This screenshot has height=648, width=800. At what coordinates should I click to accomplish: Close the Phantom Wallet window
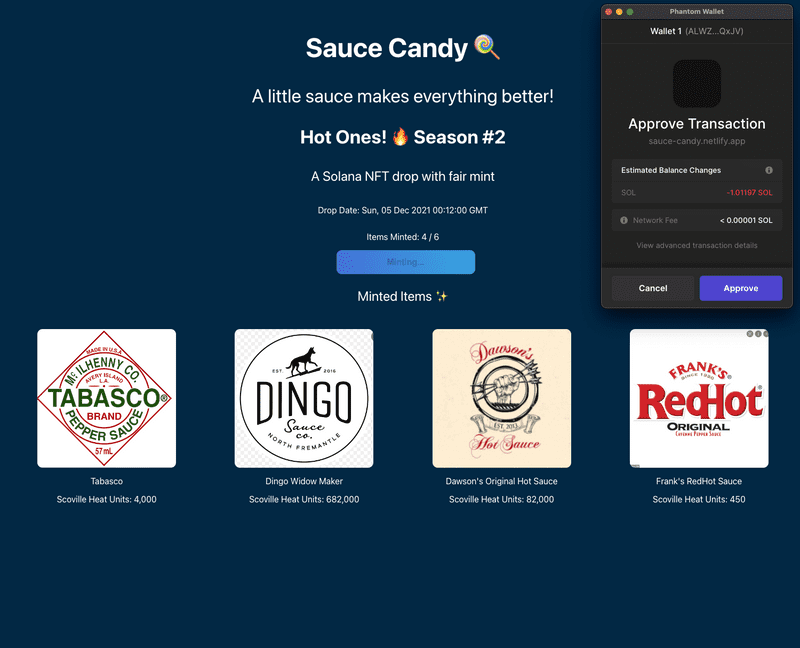click(609, 12)
